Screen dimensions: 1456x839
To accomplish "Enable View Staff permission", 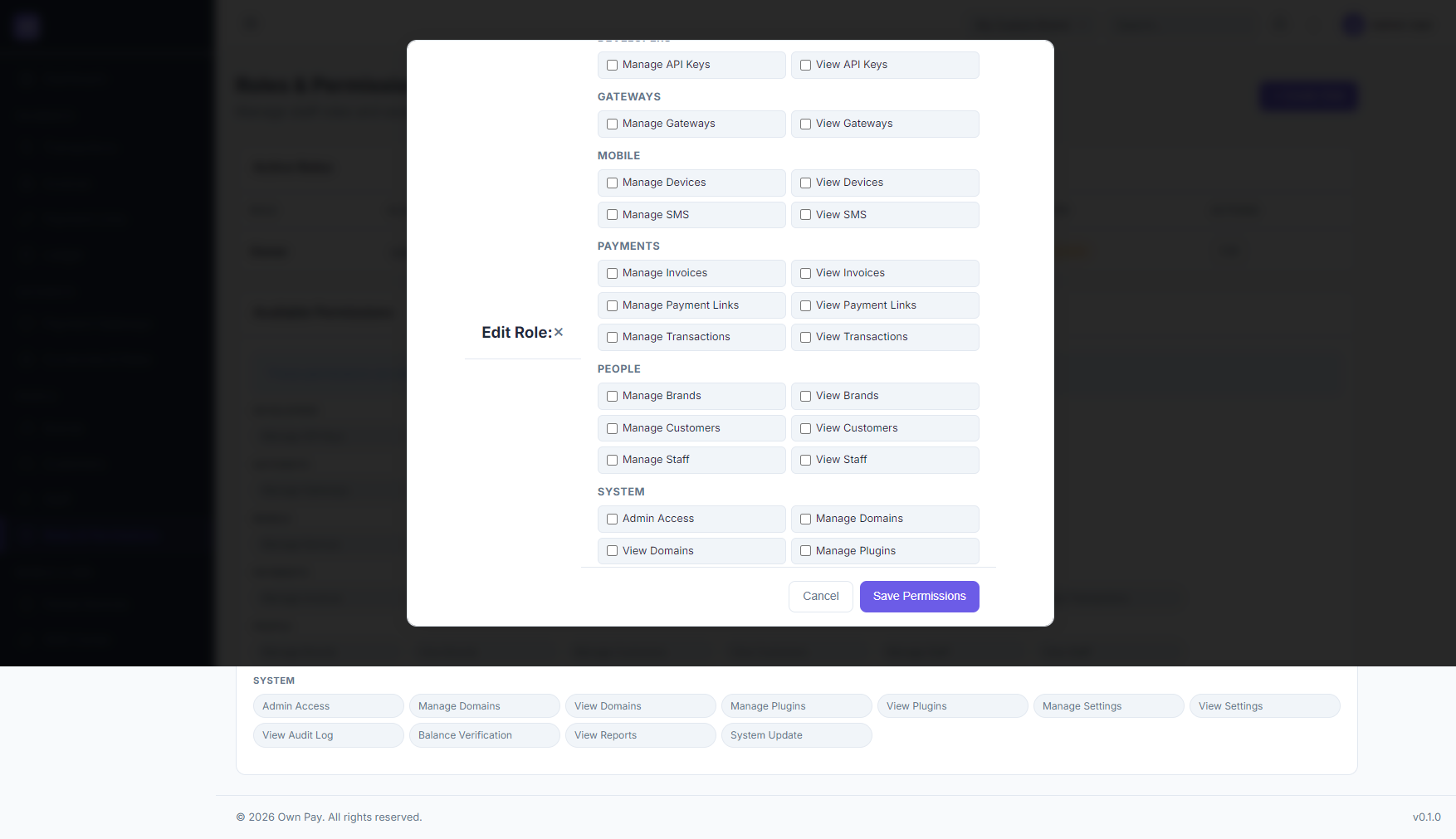I will point(805,460).
